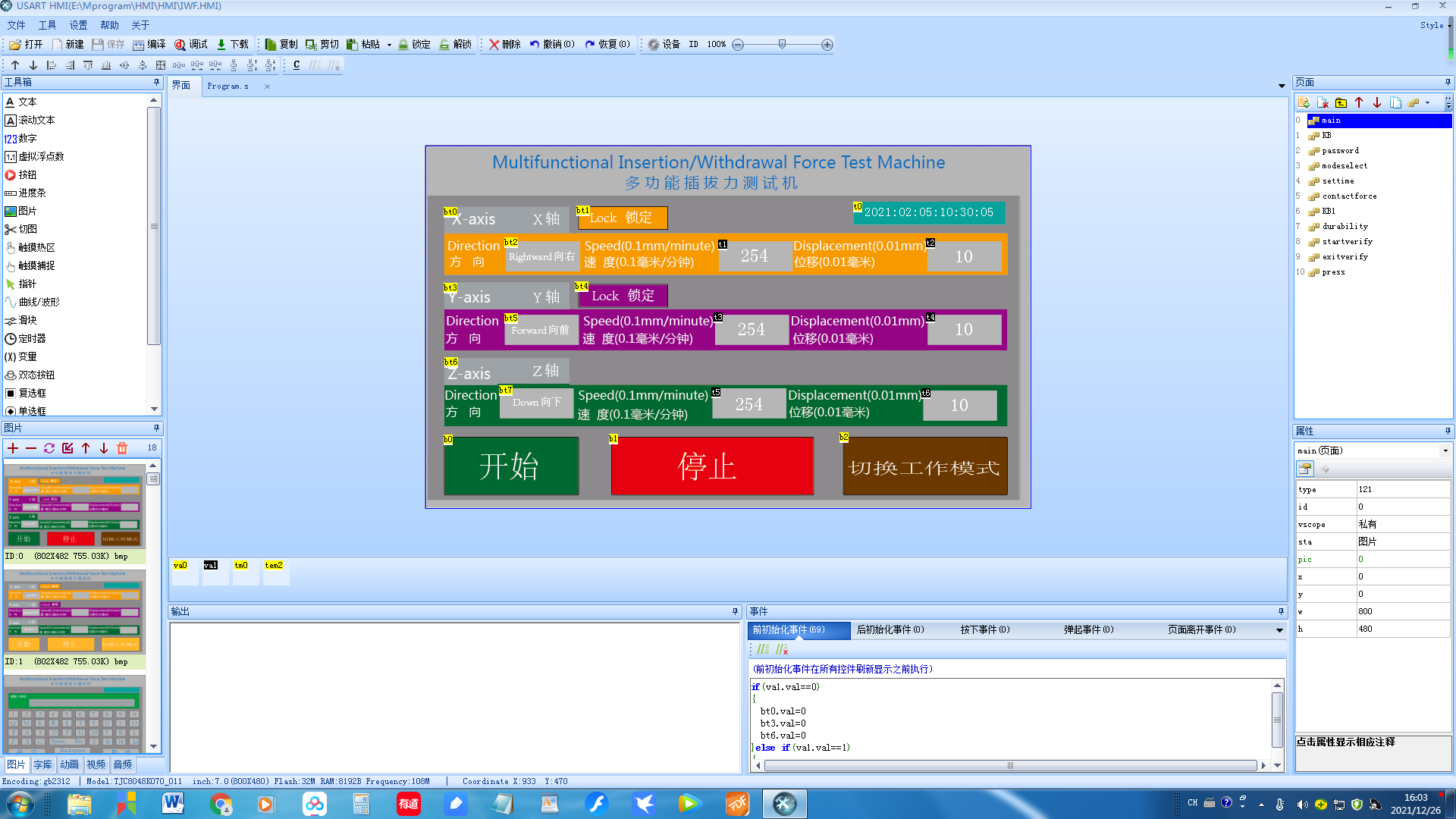Toggle the X-axis bt0 selector button
Image resolution: width=1456 pixels, height=819 pixels.
click(x=506, y=218)
